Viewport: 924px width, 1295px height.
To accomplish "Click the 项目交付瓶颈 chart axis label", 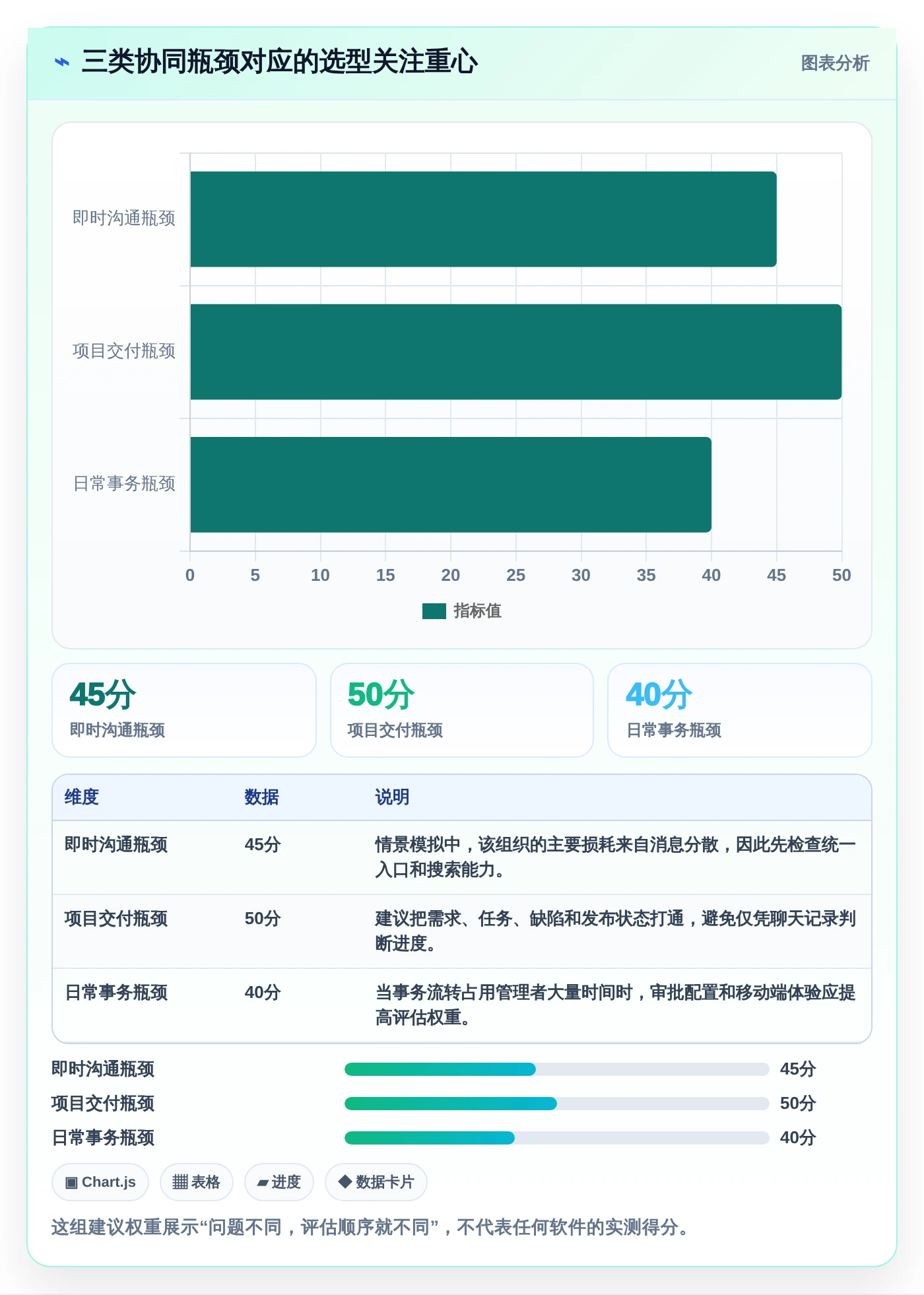I will [x=124, y=351].
